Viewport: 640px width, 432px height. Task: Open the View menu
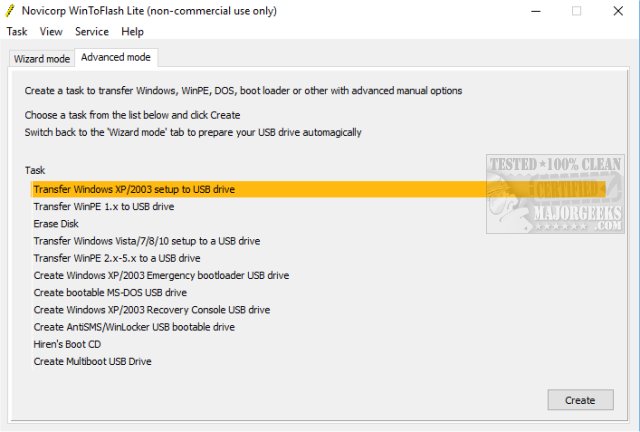51,32
